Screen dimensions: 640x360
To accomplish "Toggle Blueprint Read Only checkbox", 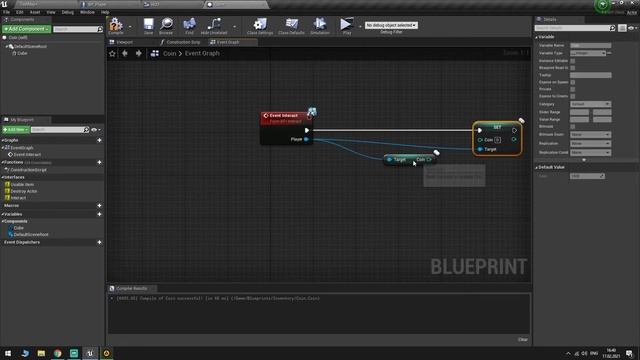I will (x=573, y=68).
